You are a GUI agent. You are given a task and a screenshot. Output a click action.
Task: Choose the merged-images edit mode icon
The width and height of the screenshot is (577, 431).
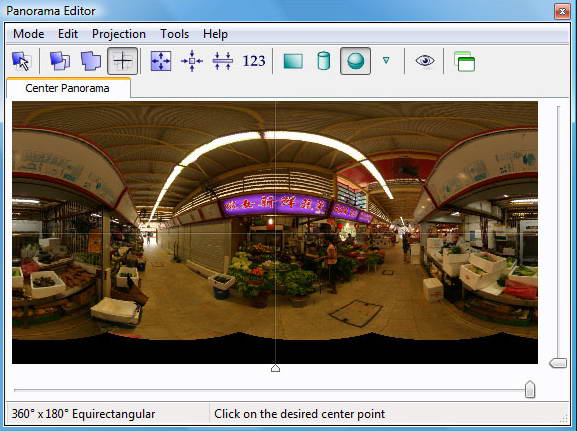(x=91, y=61)
